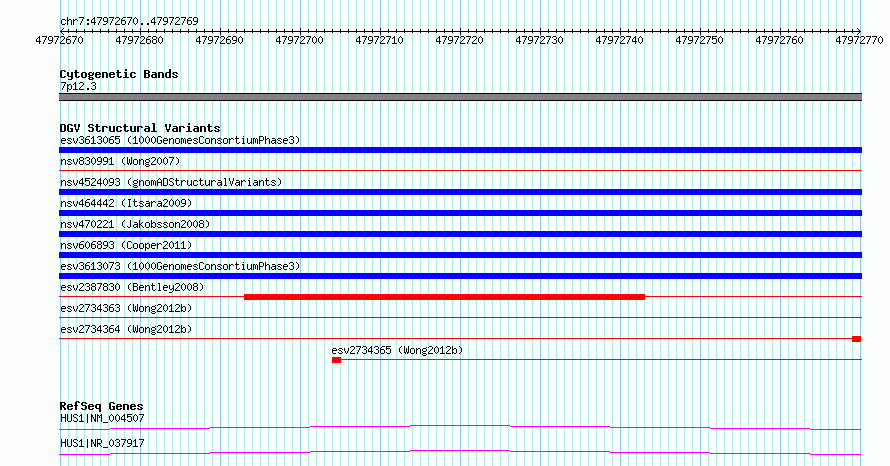Click ruler position 47972730

(539, 40)
